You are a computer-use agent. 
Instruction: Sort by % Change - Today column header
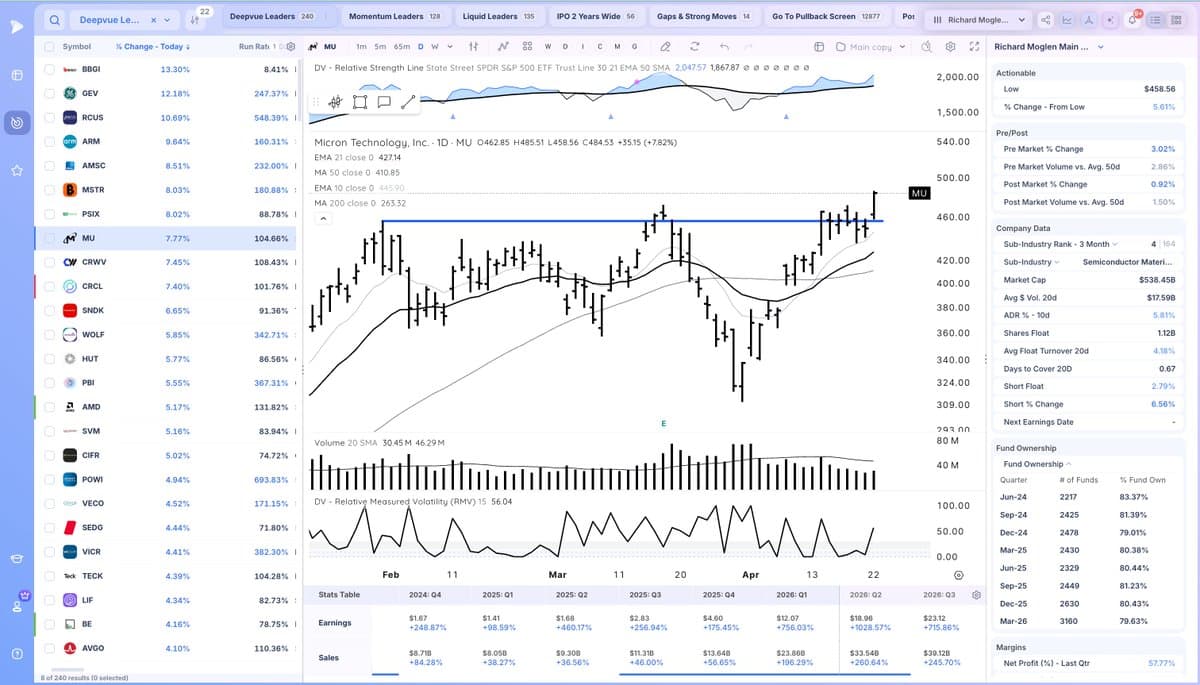(153, 46)
